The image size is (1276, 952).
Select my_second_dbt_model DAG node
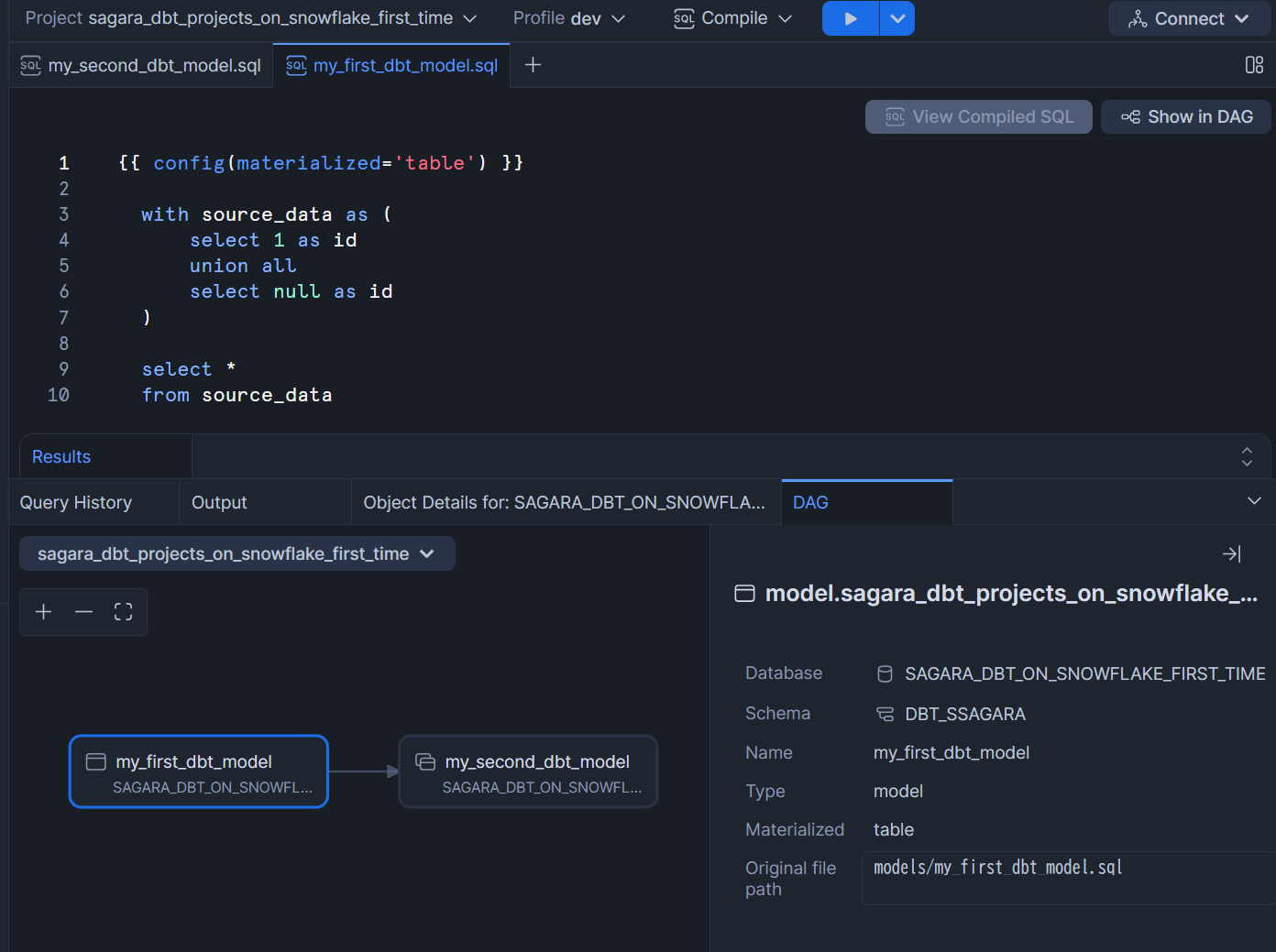click(x=528, y=771)
